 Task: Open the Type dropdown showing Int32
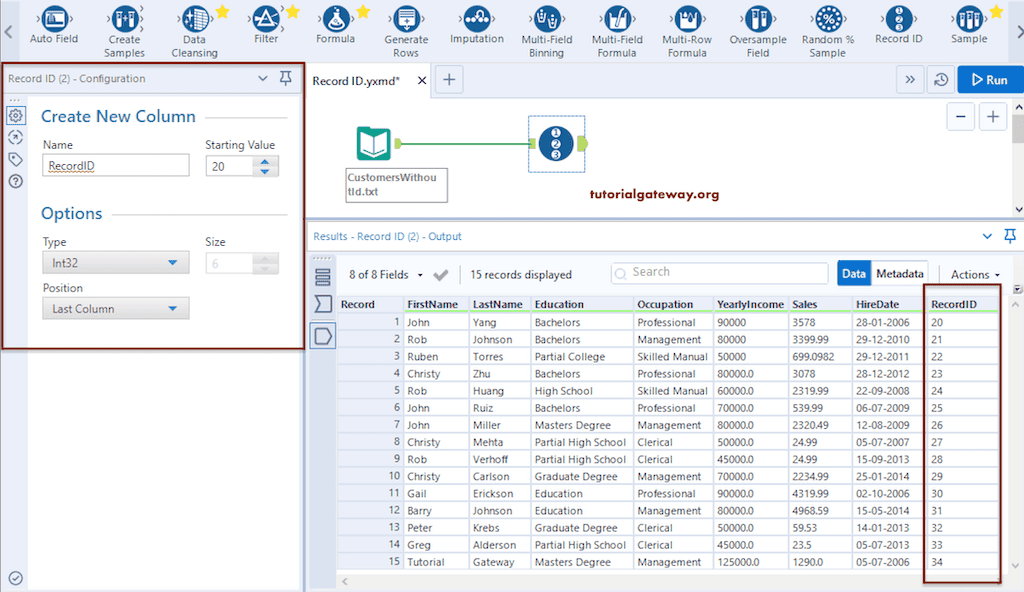(x=116, y=263)
